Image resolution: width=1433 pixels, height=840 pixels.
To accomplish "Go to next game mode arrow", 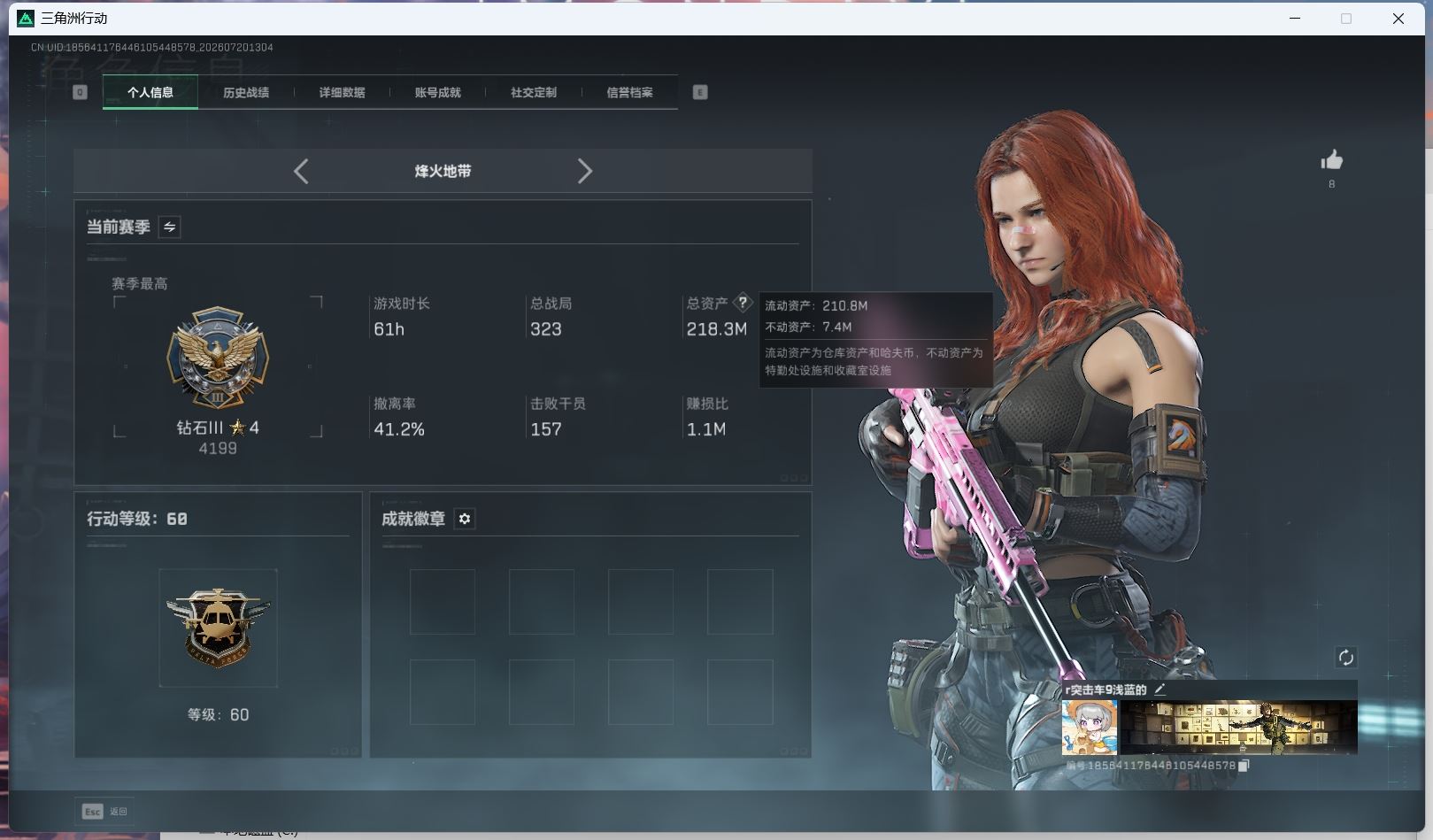I will (x=584, y=171).
